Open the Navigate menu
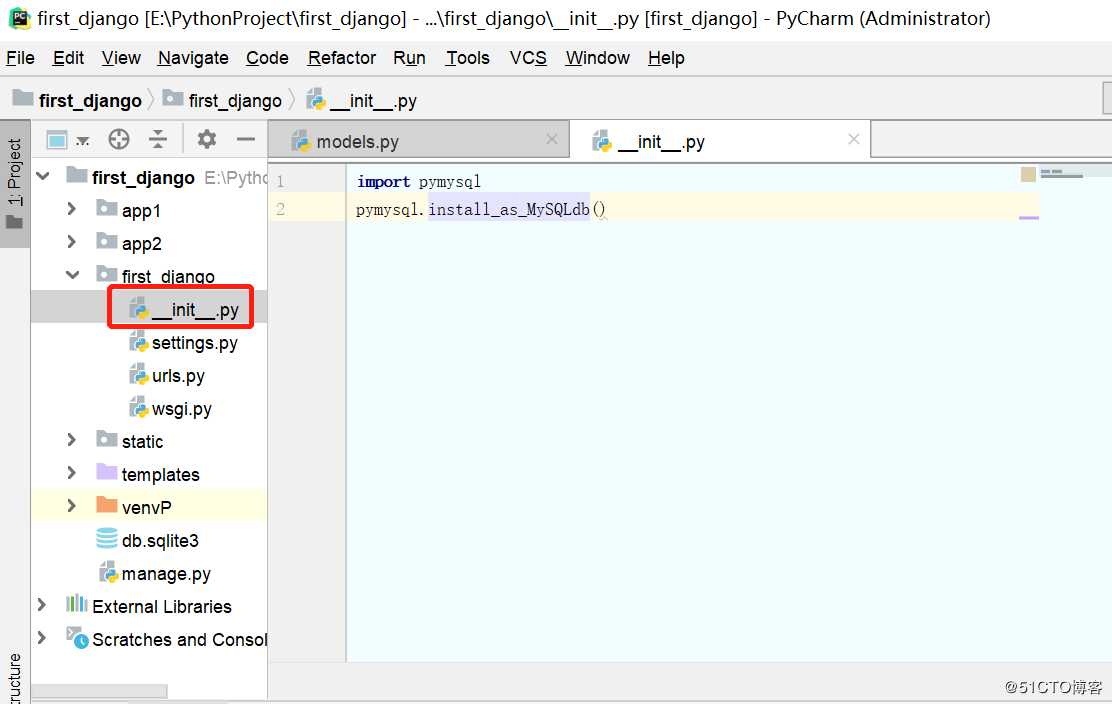Viewport: 1112px width, 704px height. tap(193, 58)
